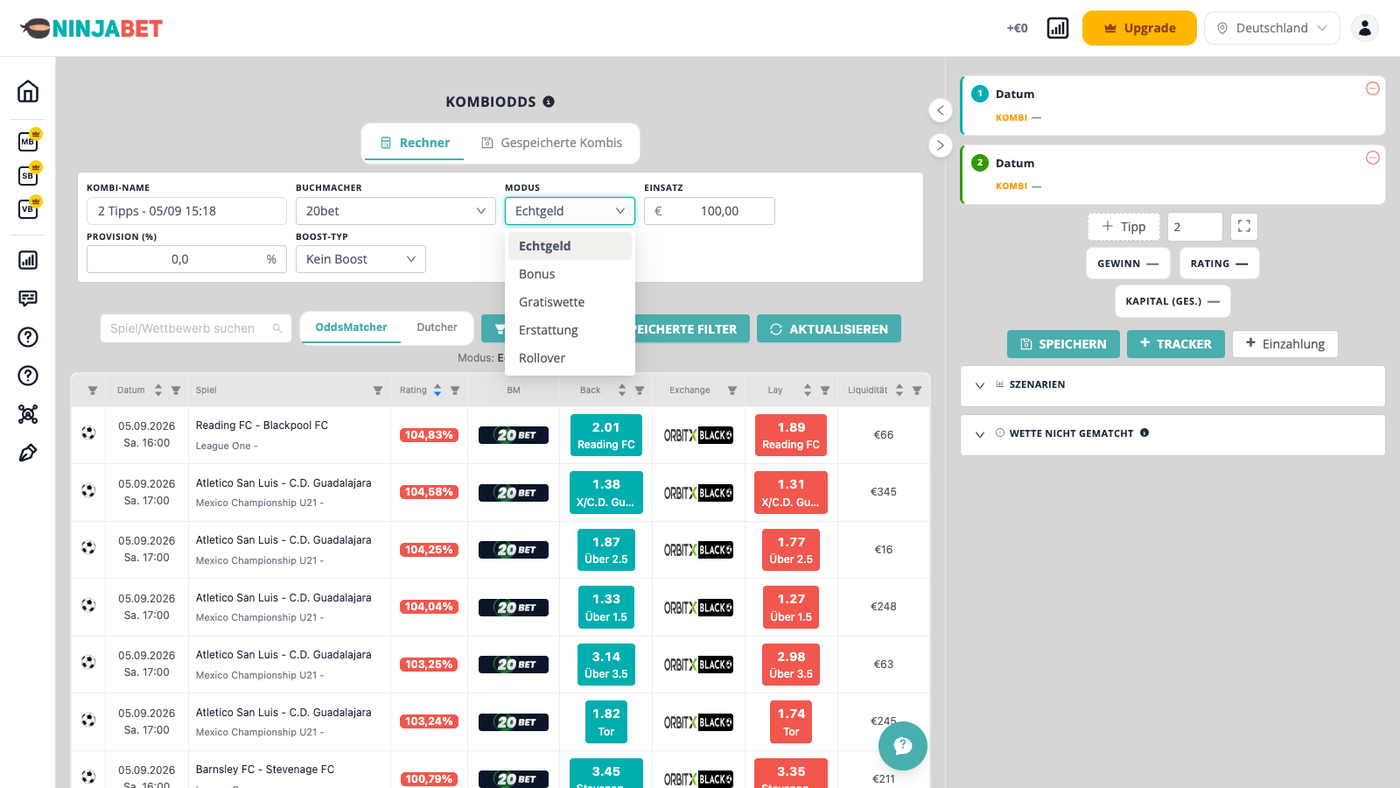Select the OddsMatcher tab
The height and width of the screenshot is (788, 1400).
[x=351, y=327]
